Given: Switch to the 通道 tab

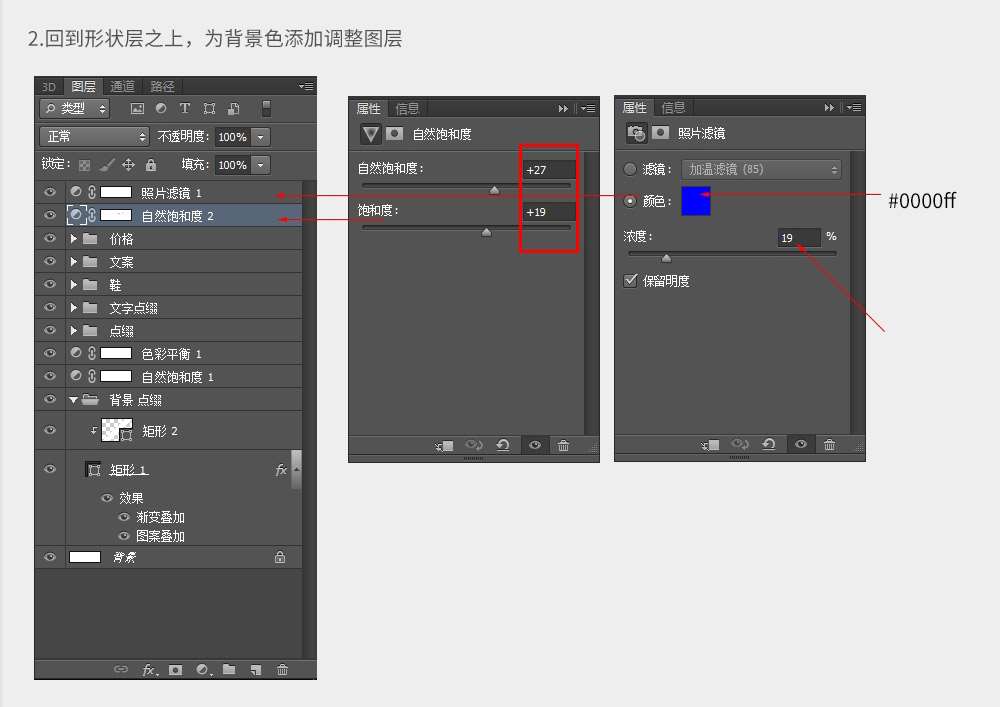Looking at the screenshot, I should point(122,86).
